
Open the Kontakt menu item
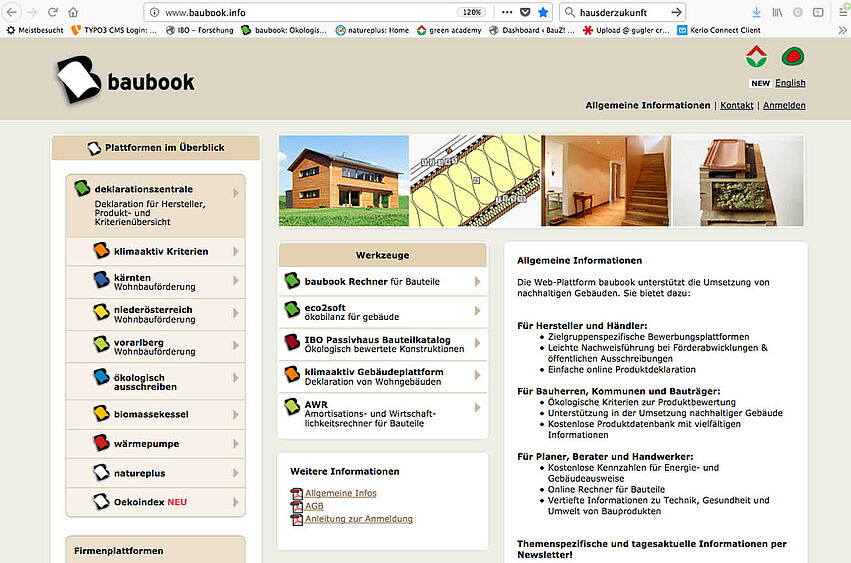737,105
